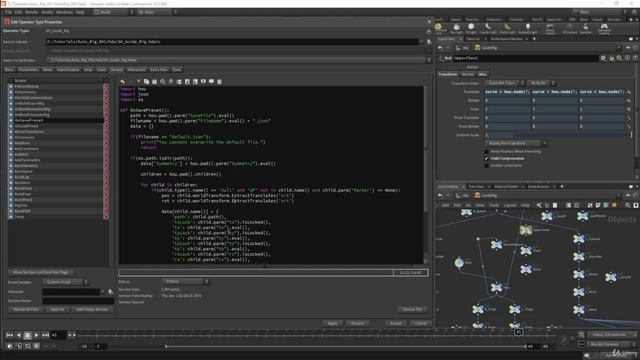Screen dimensions: 640x360
Task: Jump to last frame in playbar
Action: pos(45,335)
